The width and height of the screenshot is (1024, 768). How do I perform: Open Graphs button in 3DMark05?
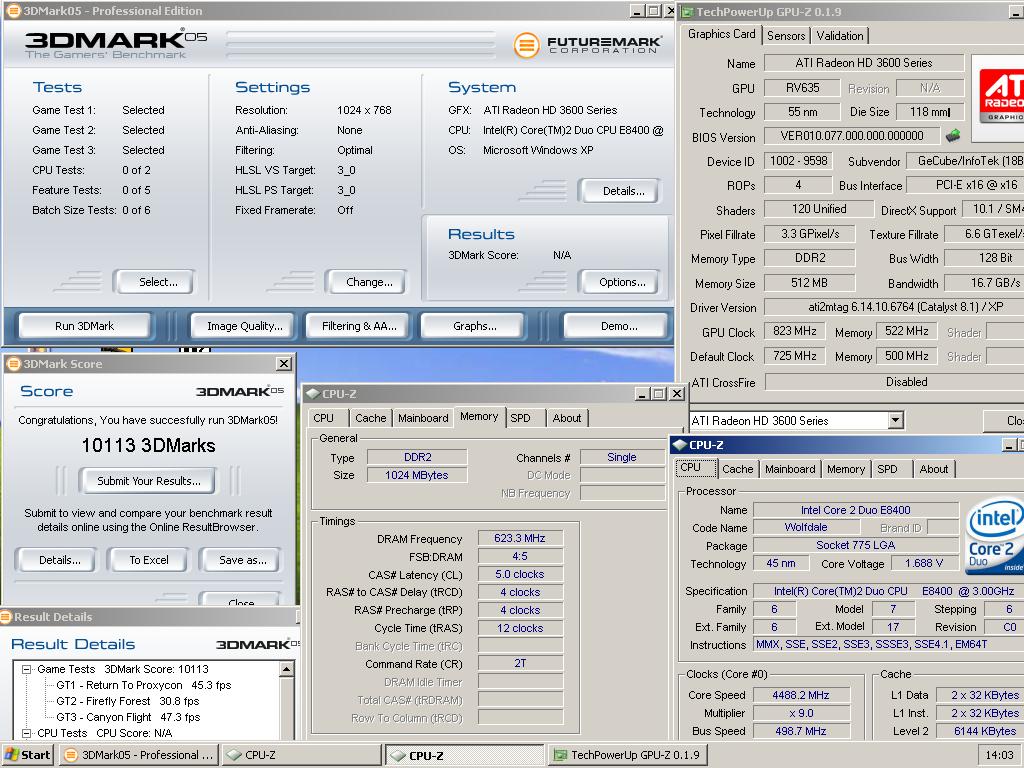coord(474,326)
